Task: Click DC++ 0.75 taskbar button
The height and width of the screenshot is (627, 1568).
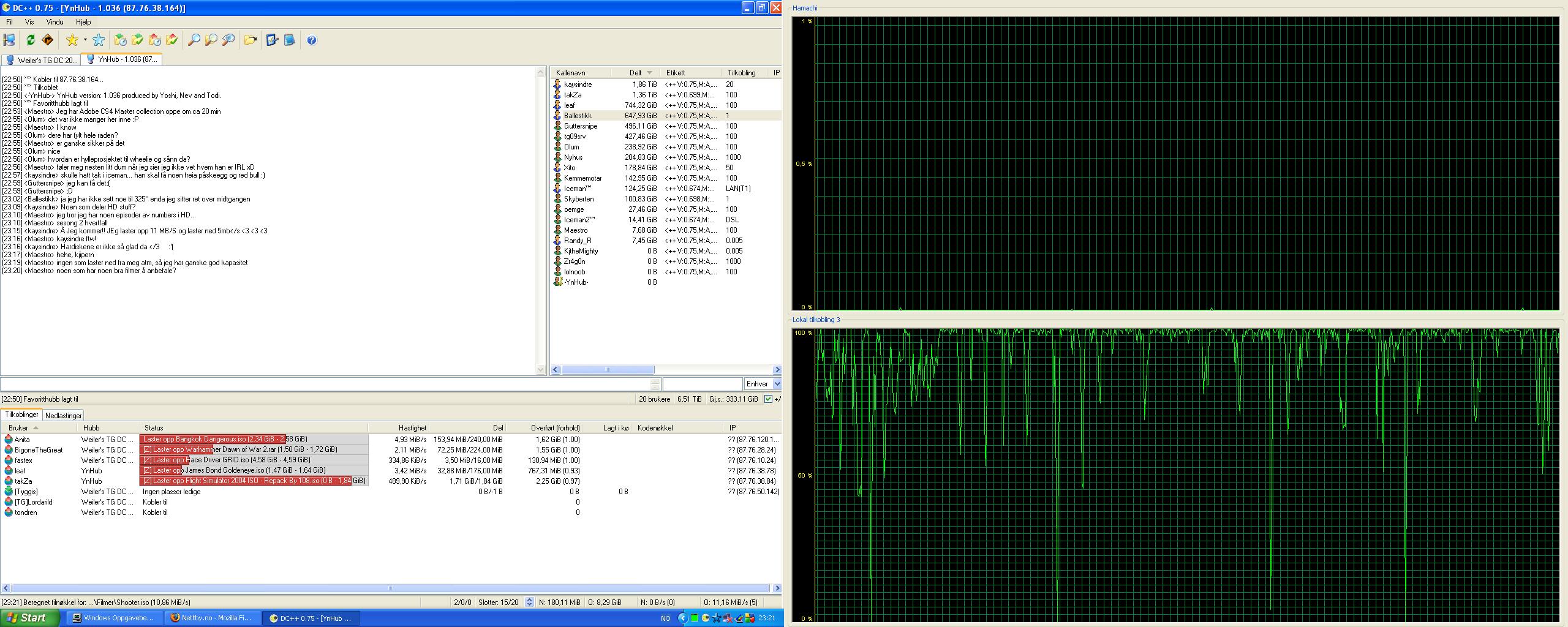Action: (x=312, y=618)
